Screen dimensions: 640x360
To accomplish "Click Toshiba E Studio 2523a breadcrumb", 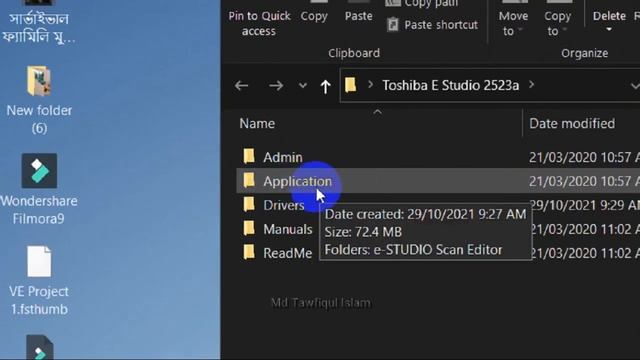I will [x=451, y=85].
